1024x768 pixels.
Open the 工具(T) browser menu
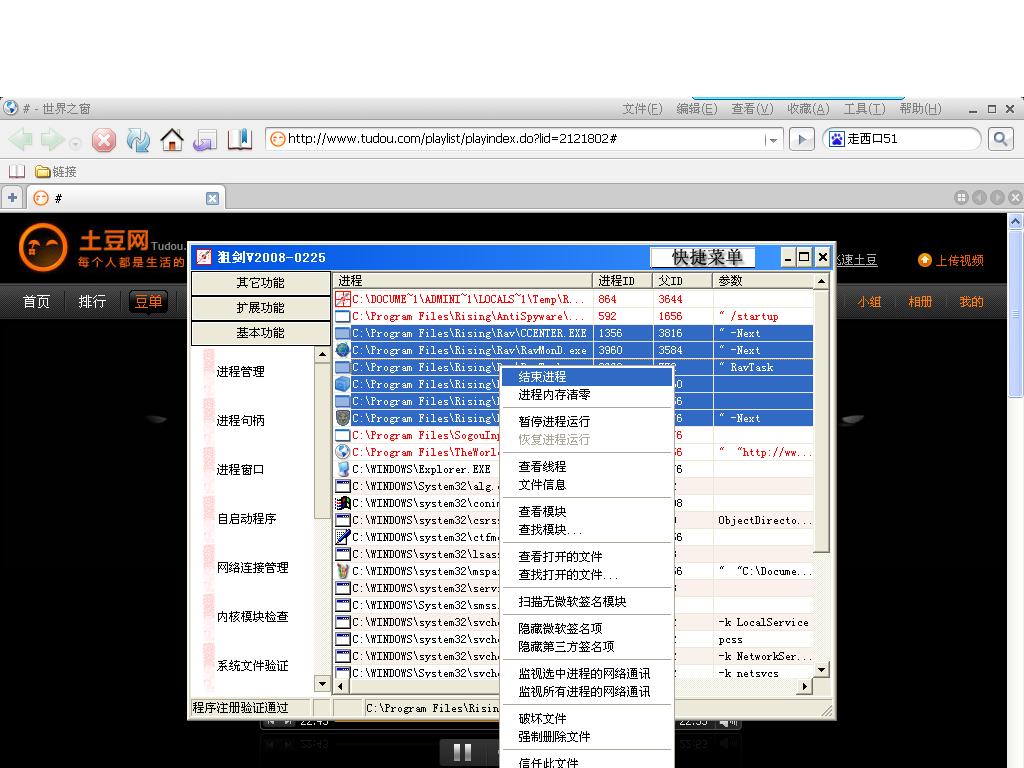[863, 109]
